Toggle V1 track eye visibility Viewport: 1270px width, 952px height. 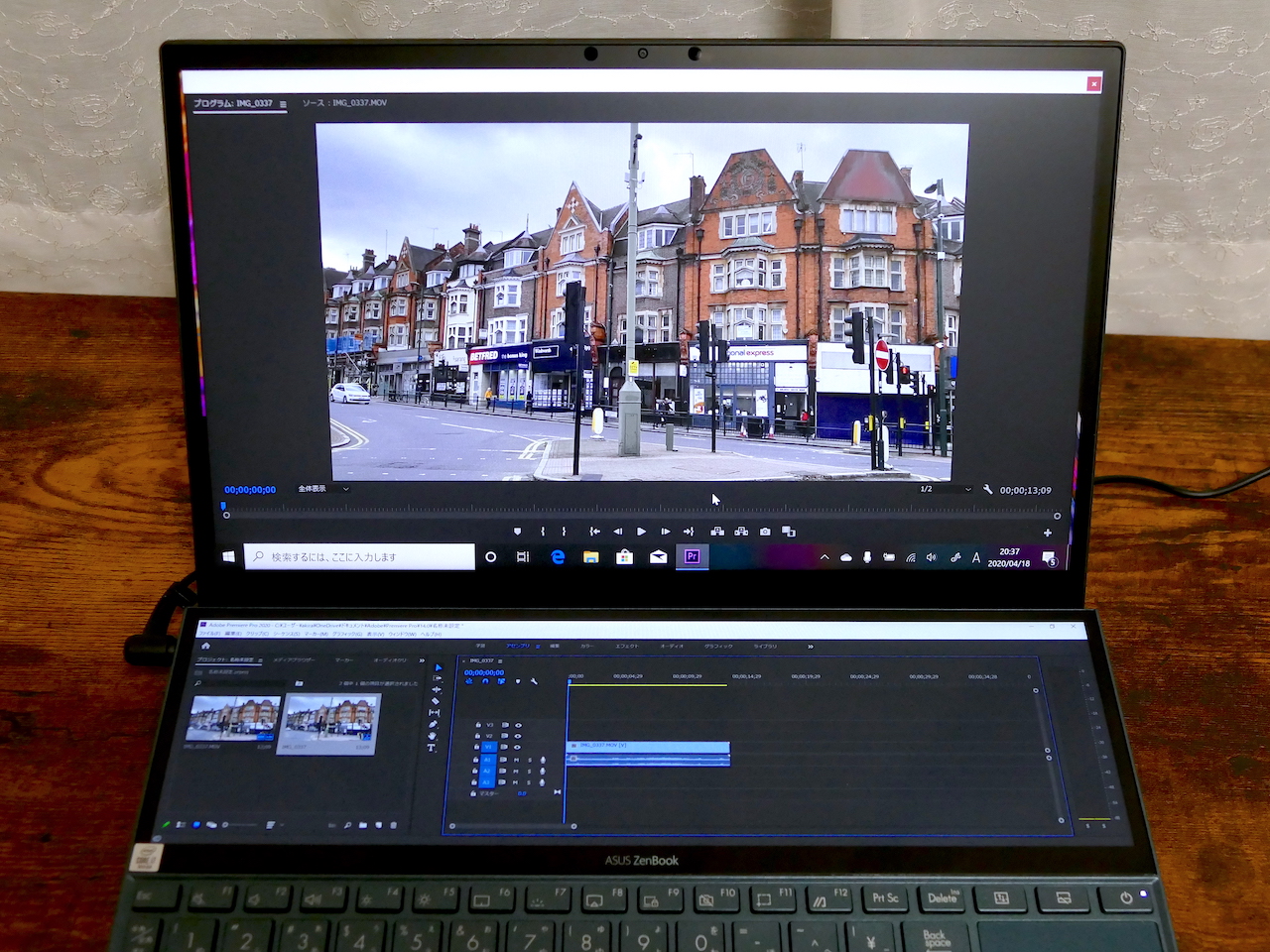[x=518, y=748]
